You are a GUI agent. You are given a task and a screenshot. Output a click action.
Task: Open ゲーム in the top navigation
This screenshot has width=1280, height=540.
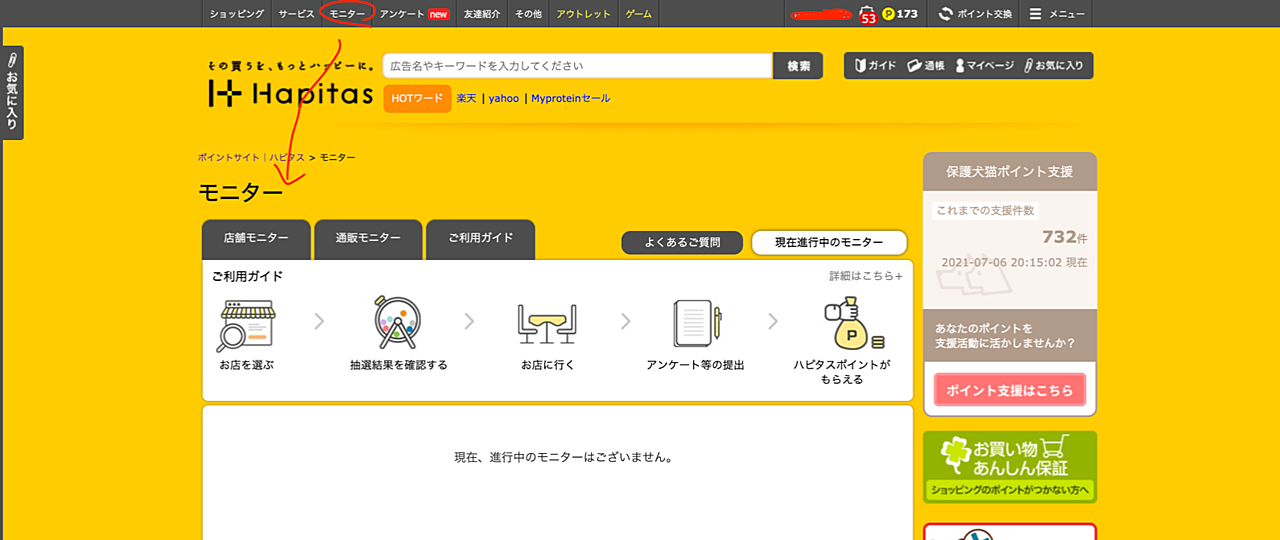pos(638,14)
